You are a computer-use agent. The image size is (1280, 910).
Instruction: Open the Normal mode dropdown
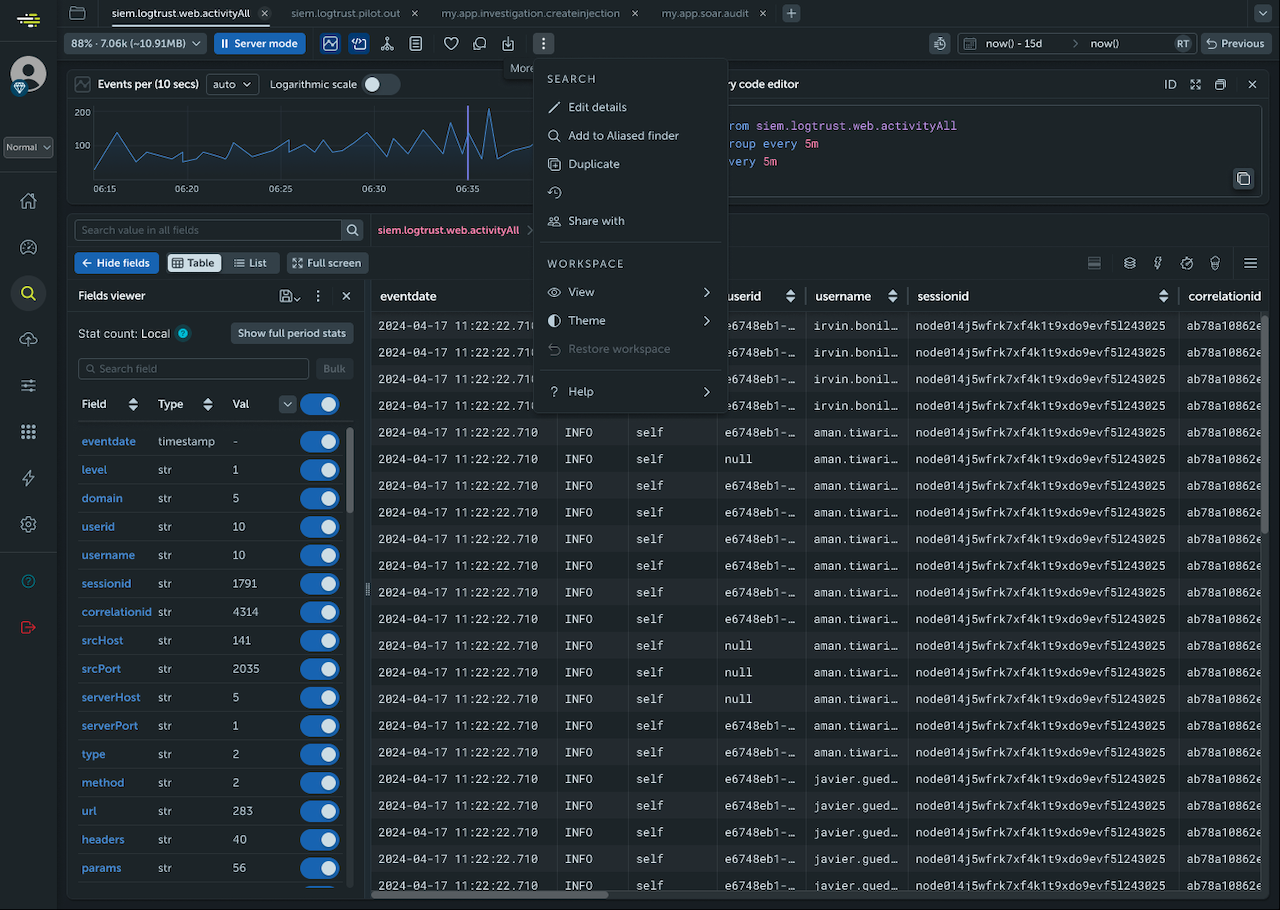coord(28,147)
